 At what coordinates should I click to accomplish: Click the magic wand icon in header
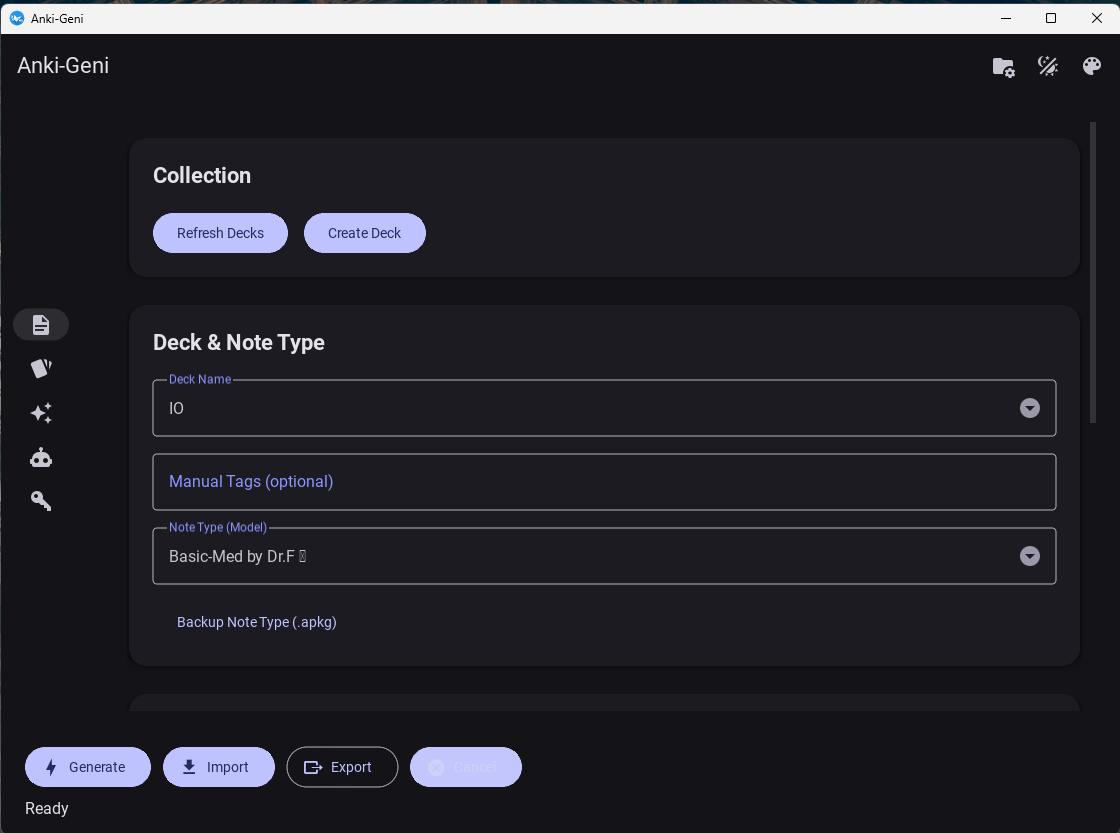tap(1048, 67)
